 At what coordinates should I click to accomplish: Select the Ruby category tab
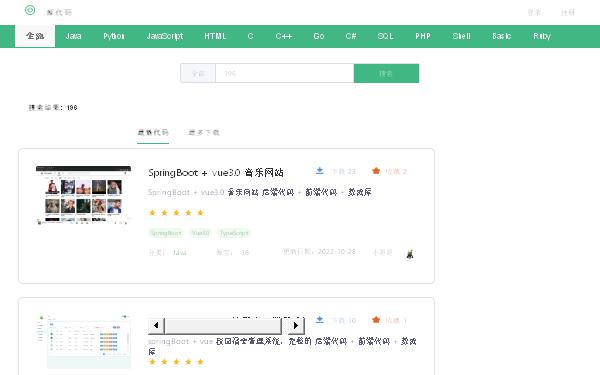[542, 36]
